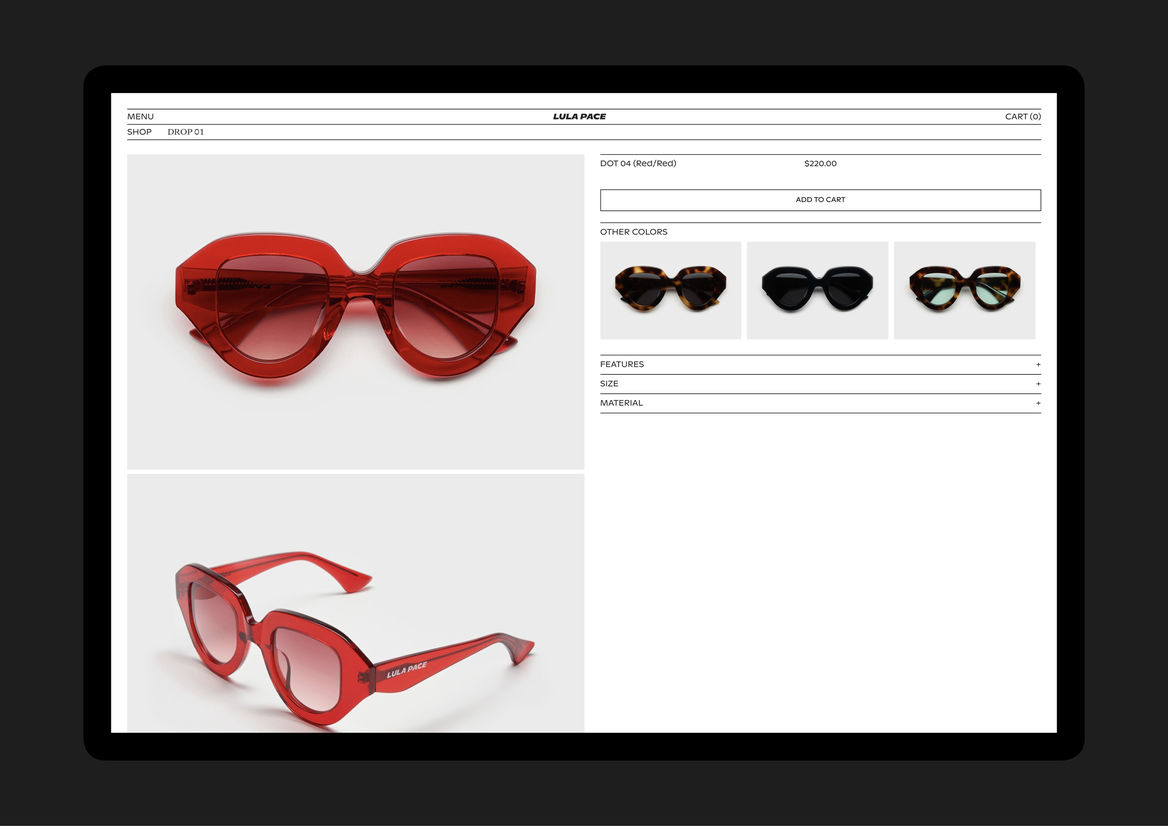Open the DROP 01 collection link

185,132
